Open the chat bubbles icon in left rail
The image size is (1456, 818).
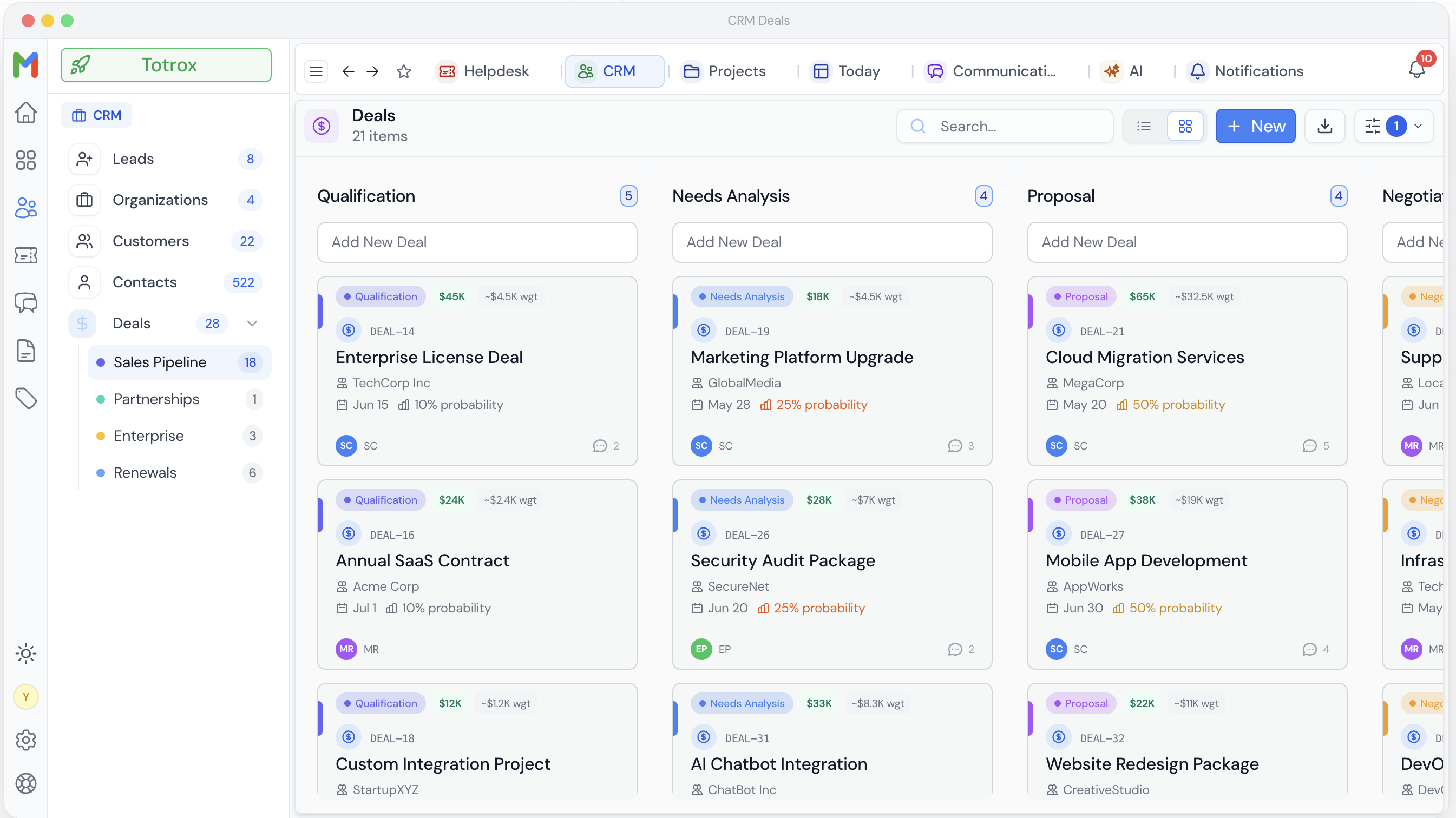(25, 304)
